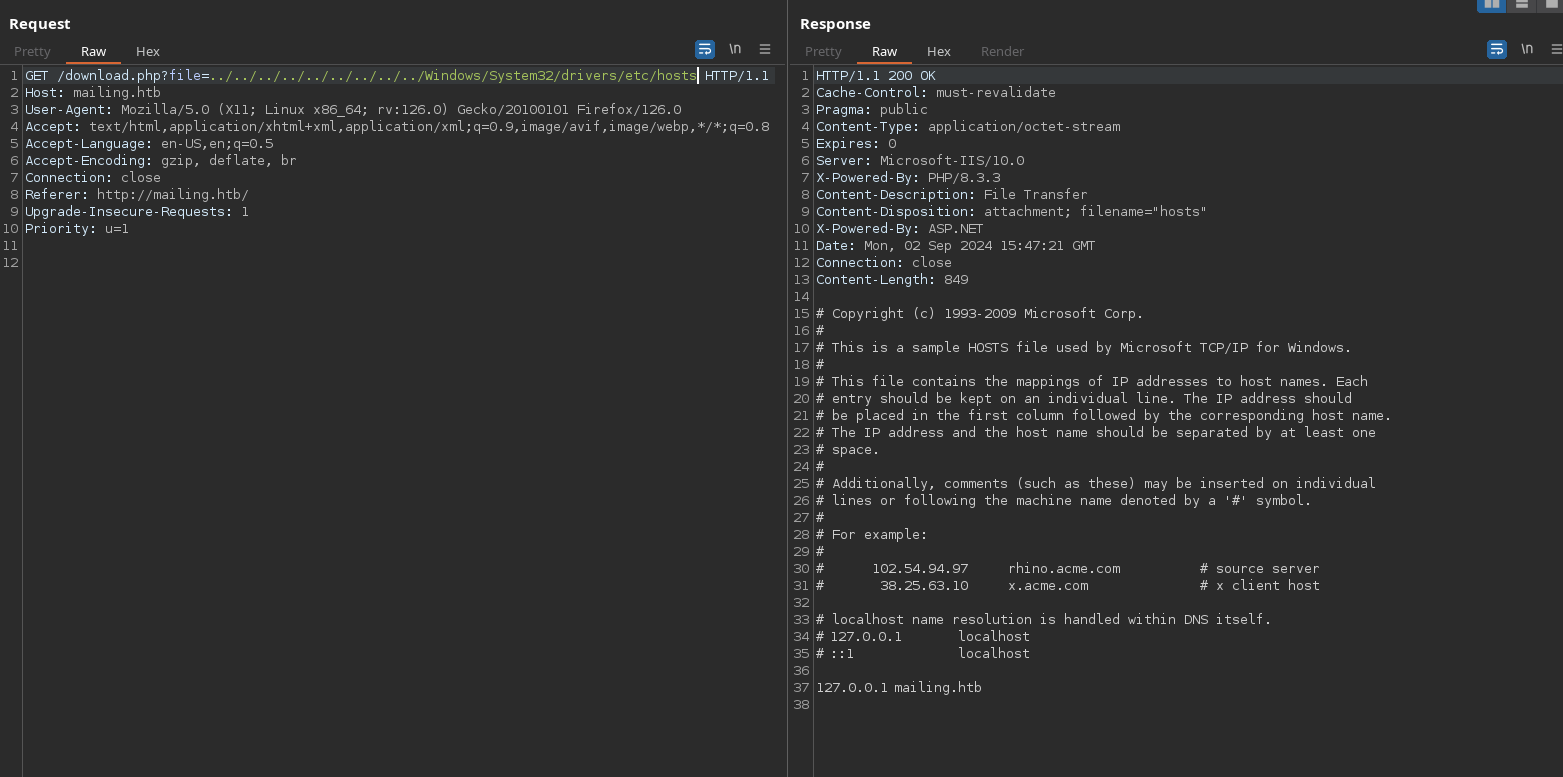Click the 127.0.0.1 mailing.htb entry
Screen dimensions: 1563x777
point(899,688)
